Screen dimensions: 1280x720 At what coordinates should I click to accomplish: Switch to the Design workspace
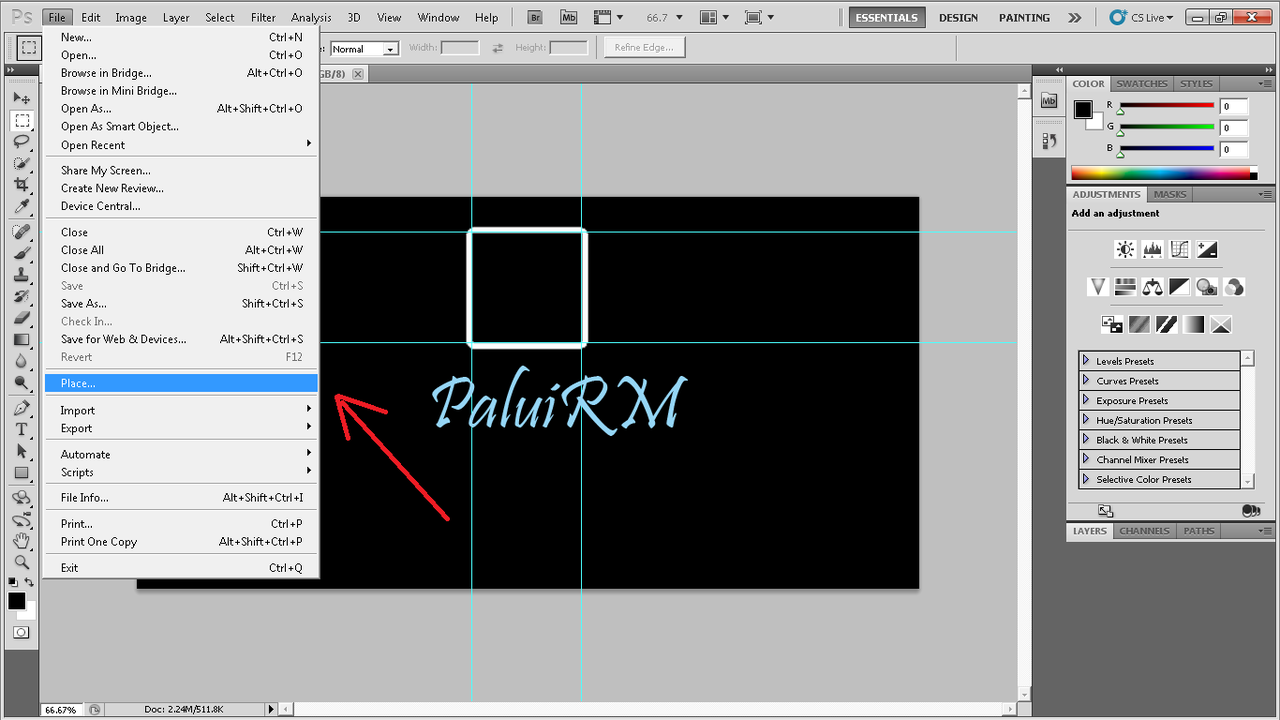click(x=958, y=17)
